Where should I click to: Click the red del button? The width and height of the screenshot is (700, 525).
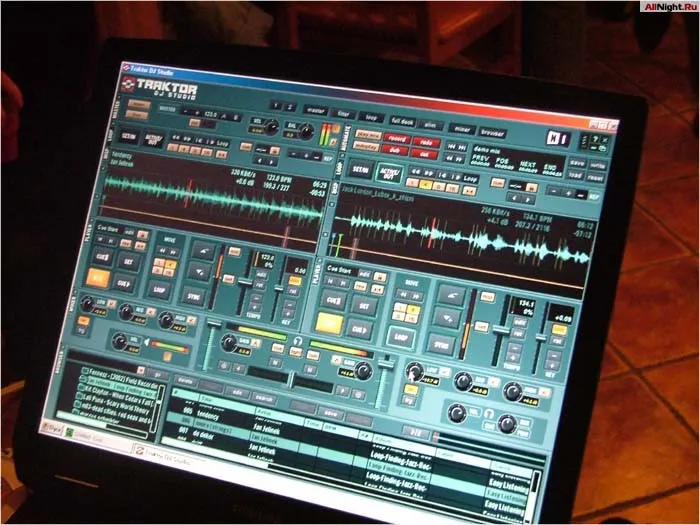[423, 154]
